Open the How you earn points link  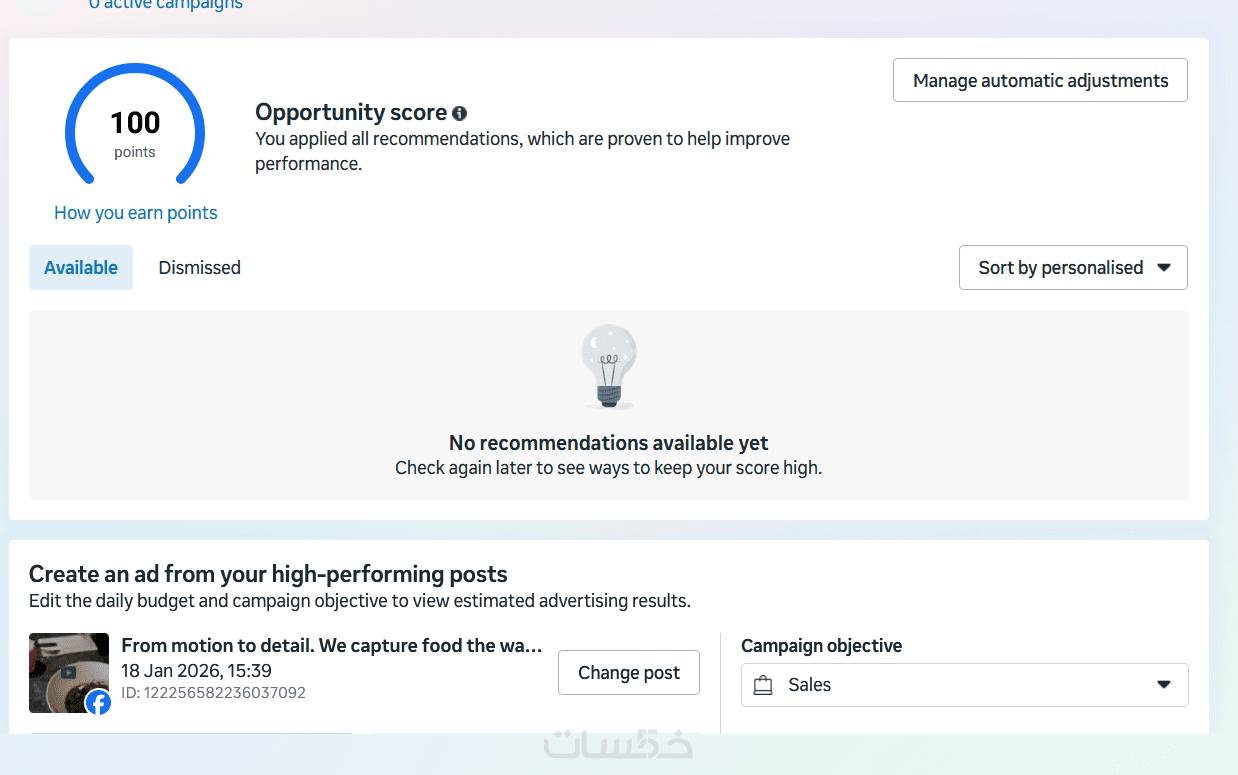[x=136, y=213]
